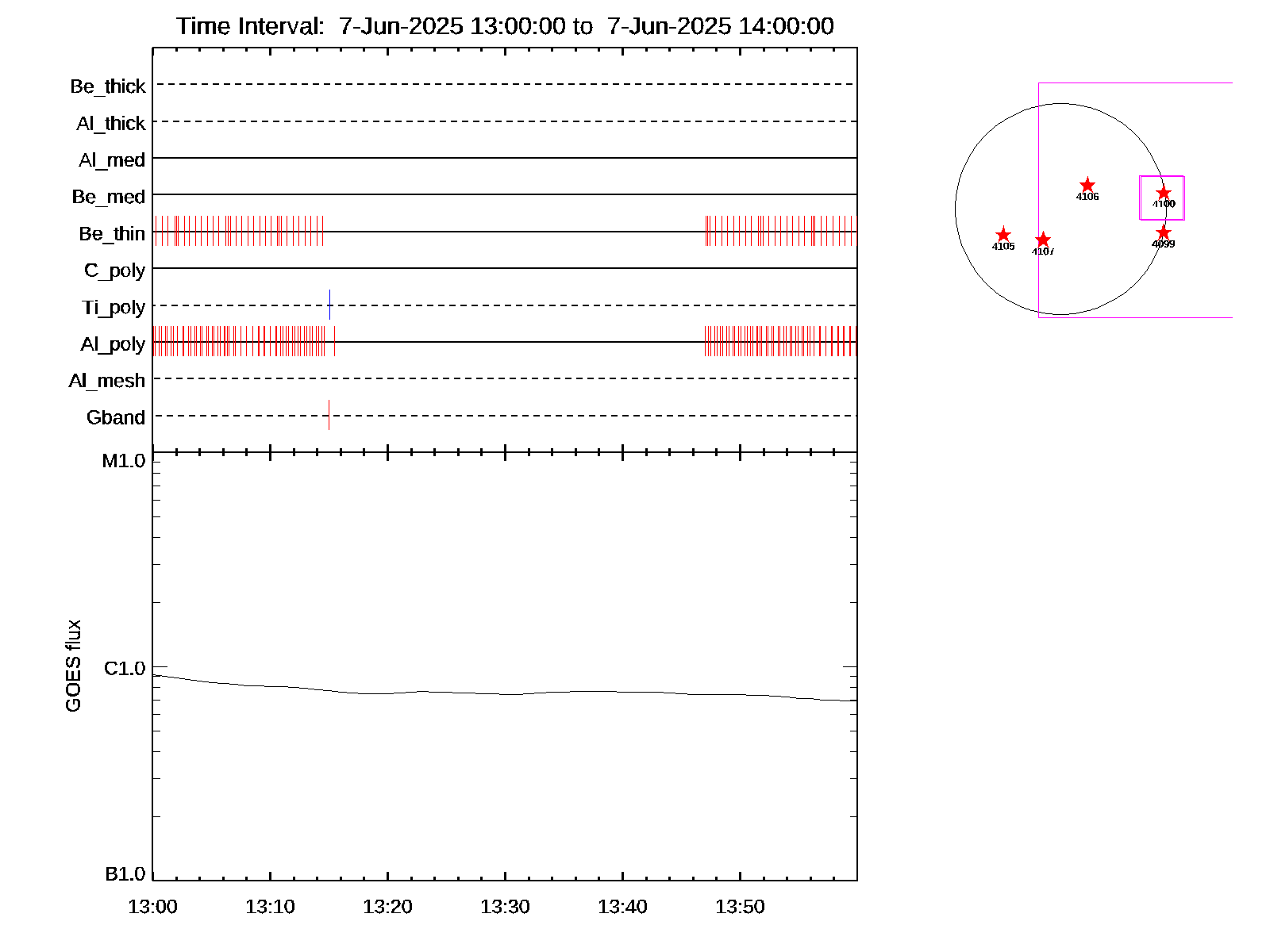Click the M1.0 flux level label

click(x=124, y=461)
